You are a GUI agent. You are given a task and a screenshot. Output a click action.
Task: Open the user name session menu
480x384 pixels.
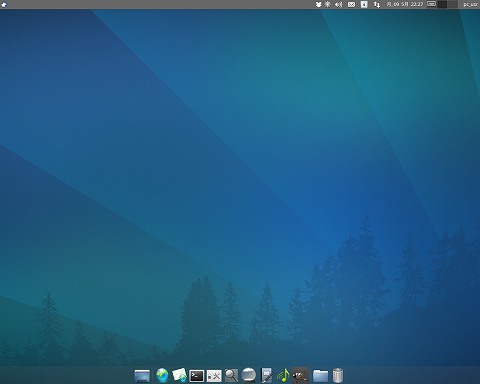(470, 5)
